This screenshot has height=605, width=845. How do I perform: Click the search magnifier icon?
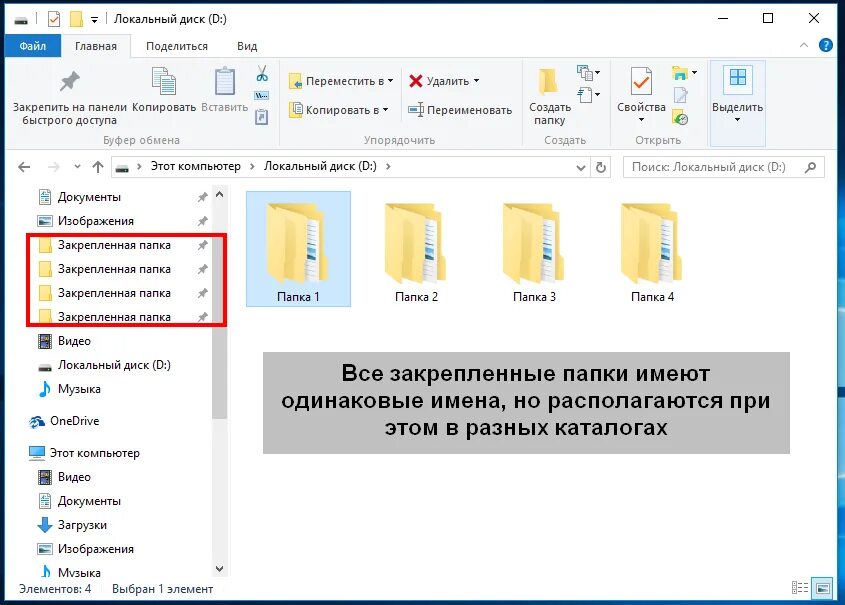(x=810, y=168)
